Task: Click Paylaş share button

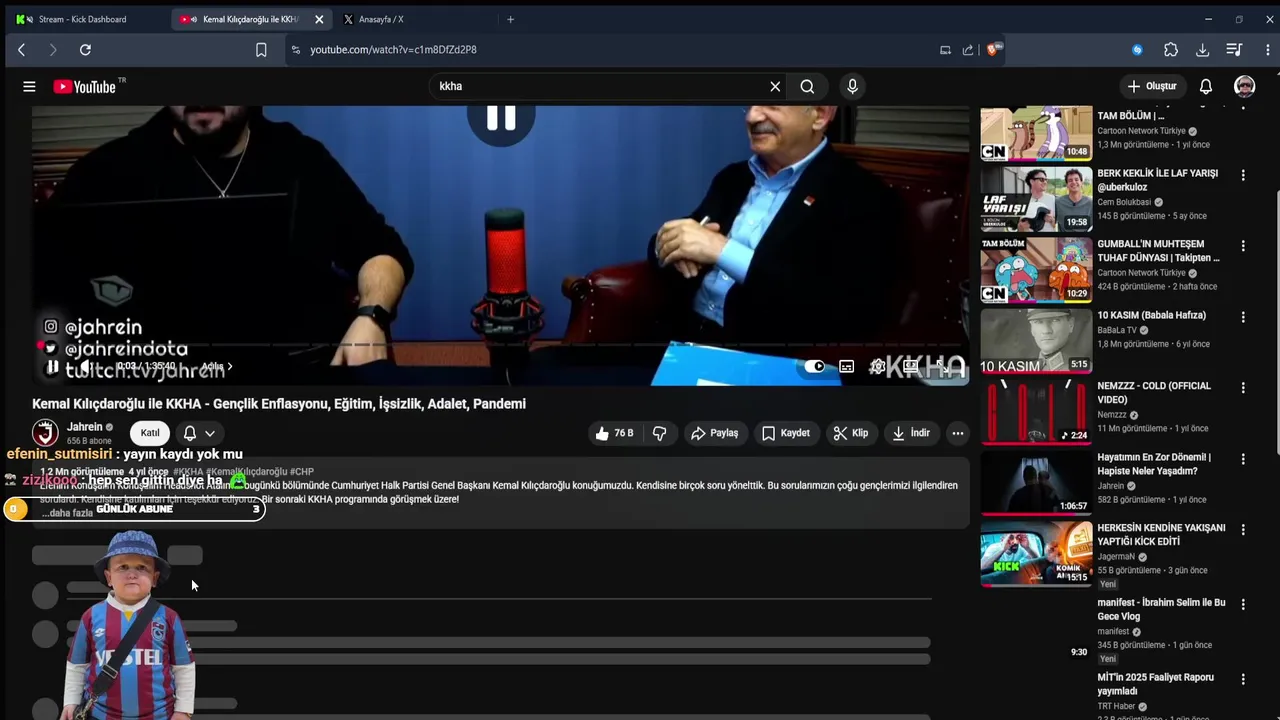Action: coord(714,433)
